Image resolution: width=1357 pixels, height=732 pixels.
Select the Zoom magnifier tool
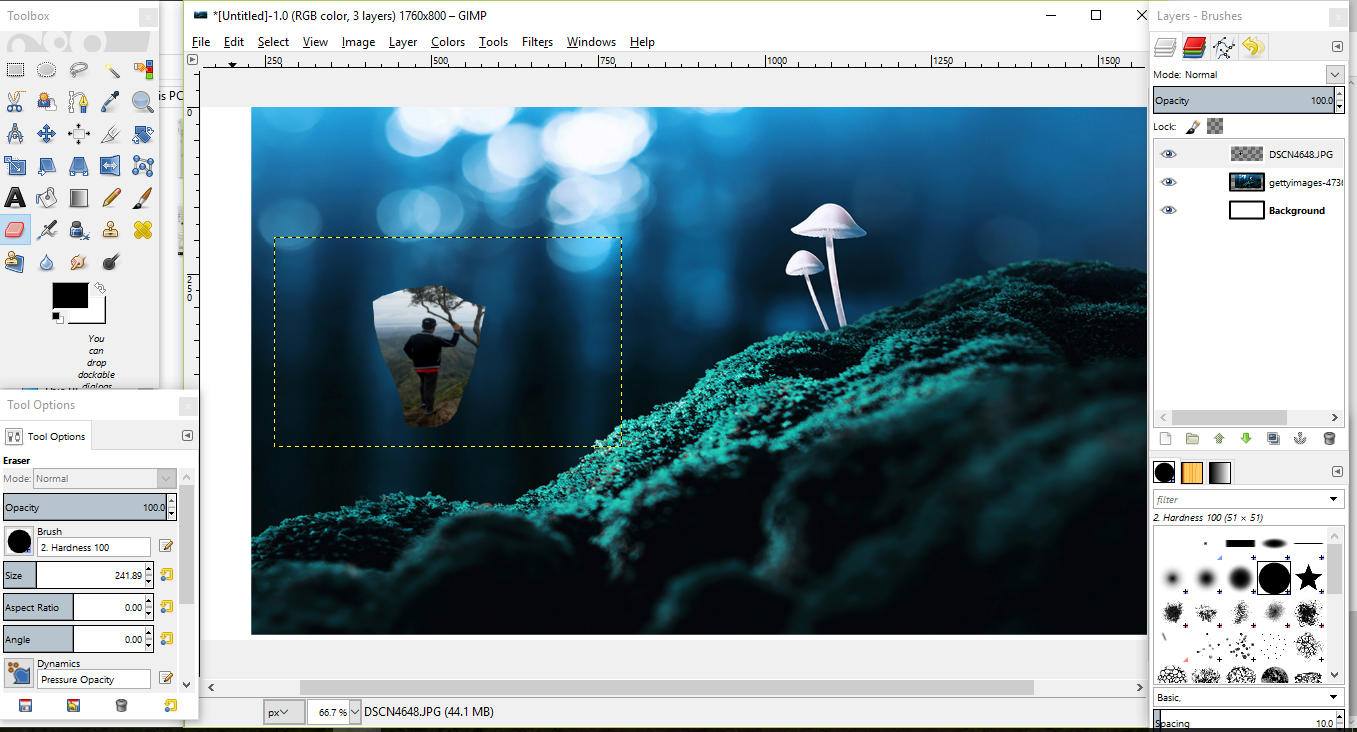tap(143, 102)
